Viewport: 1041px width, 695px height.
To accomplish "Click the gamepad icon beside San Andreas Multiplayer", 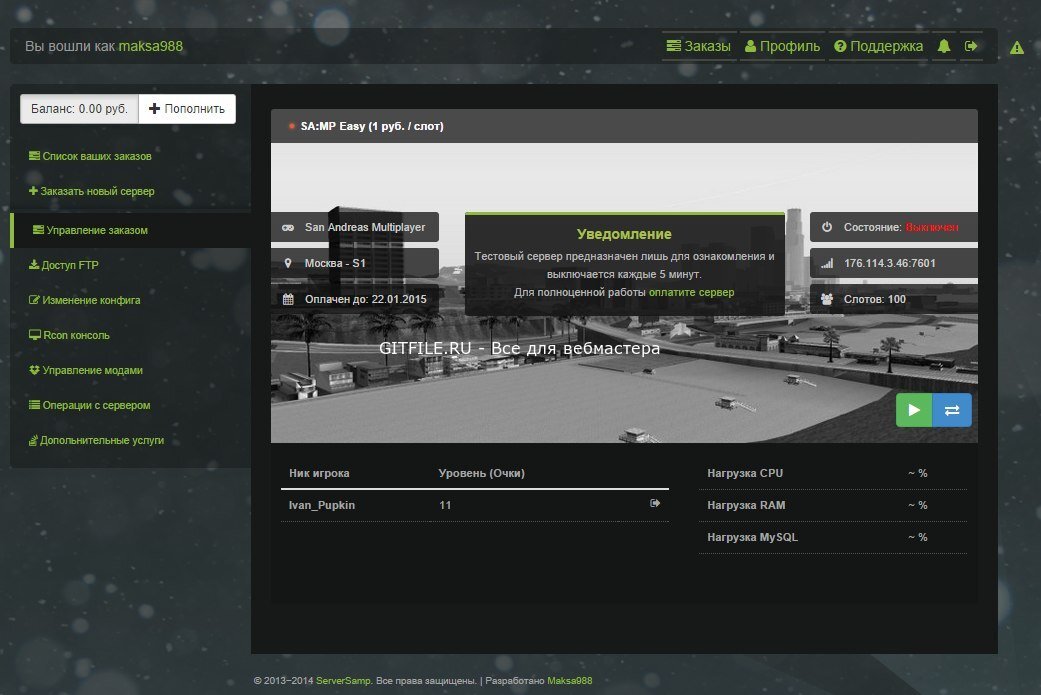I will (x=288, y=228).
